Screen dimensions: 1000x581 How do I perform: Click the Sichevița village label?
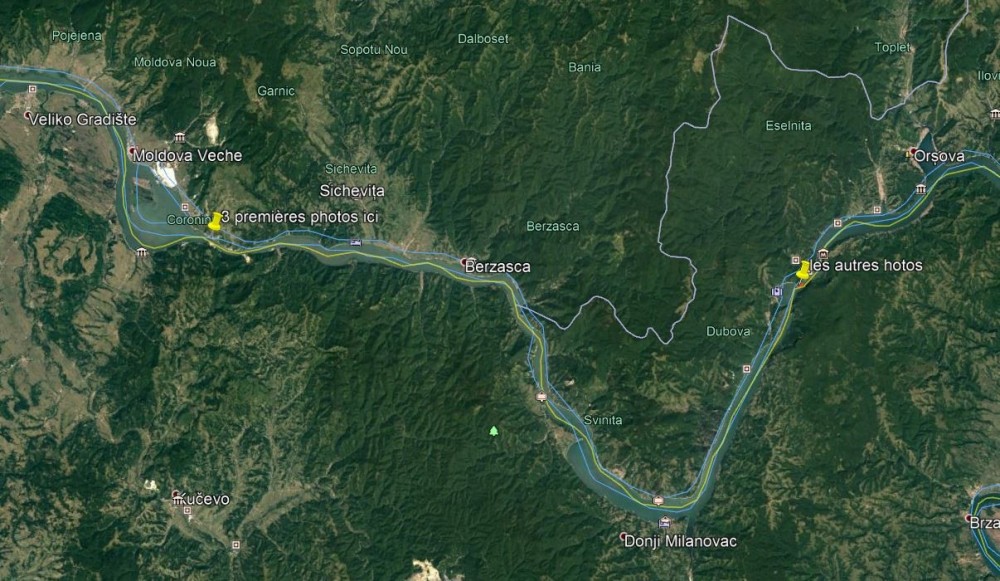352,191
